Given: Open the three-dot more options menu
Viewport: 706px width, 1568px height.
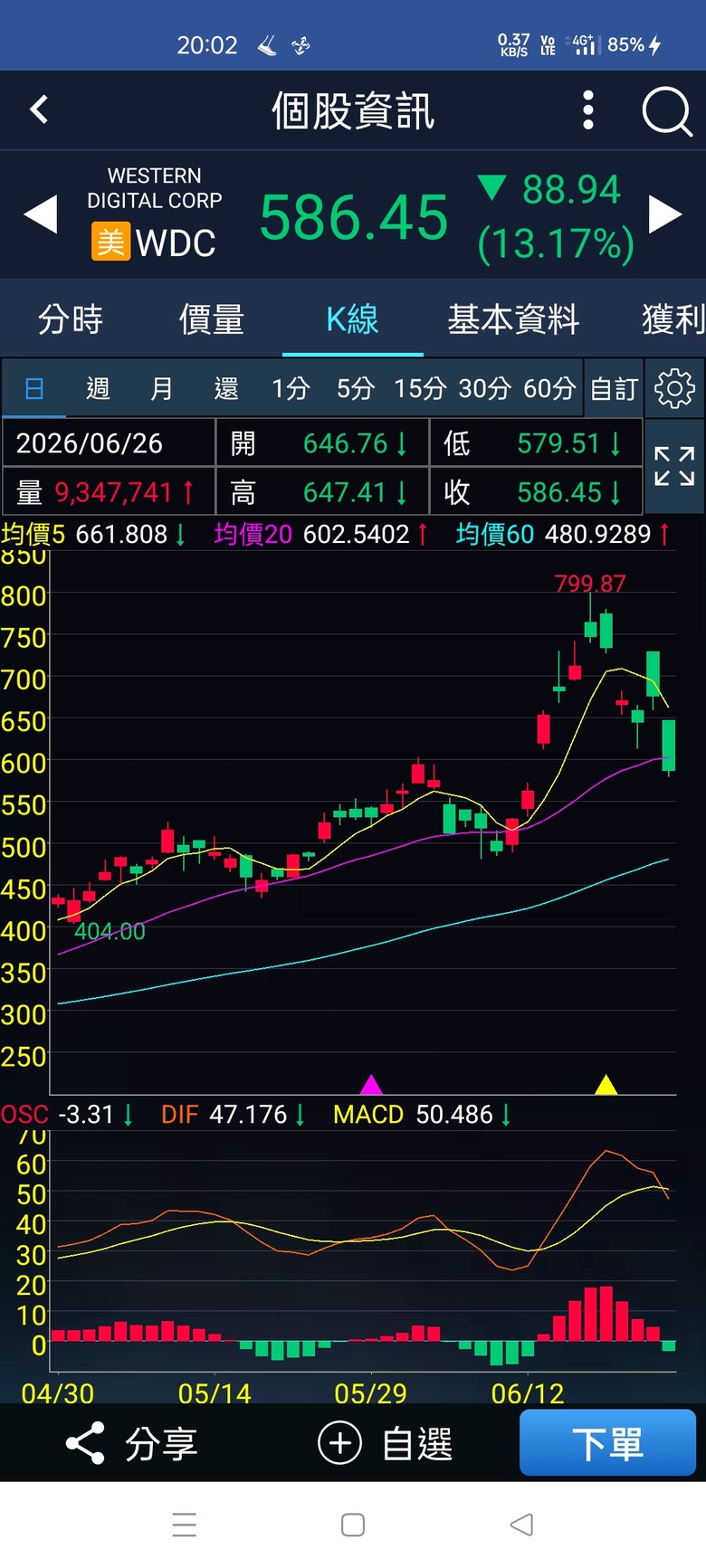Looking at the screenshot, I should click(588, 110).
